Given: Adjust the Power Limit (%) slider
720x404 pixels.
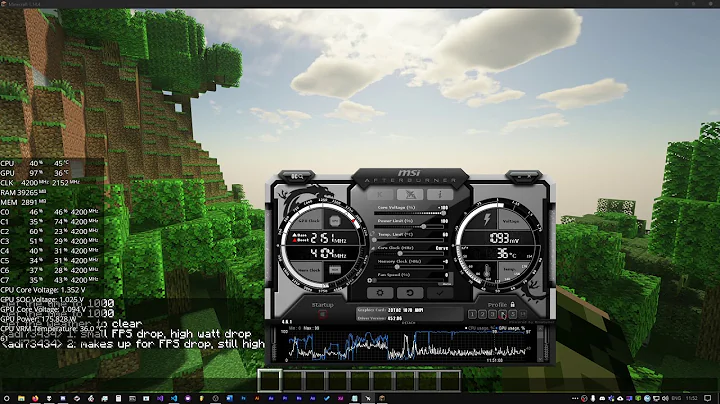Looking at the screenshot, I should tap(410, 226).
